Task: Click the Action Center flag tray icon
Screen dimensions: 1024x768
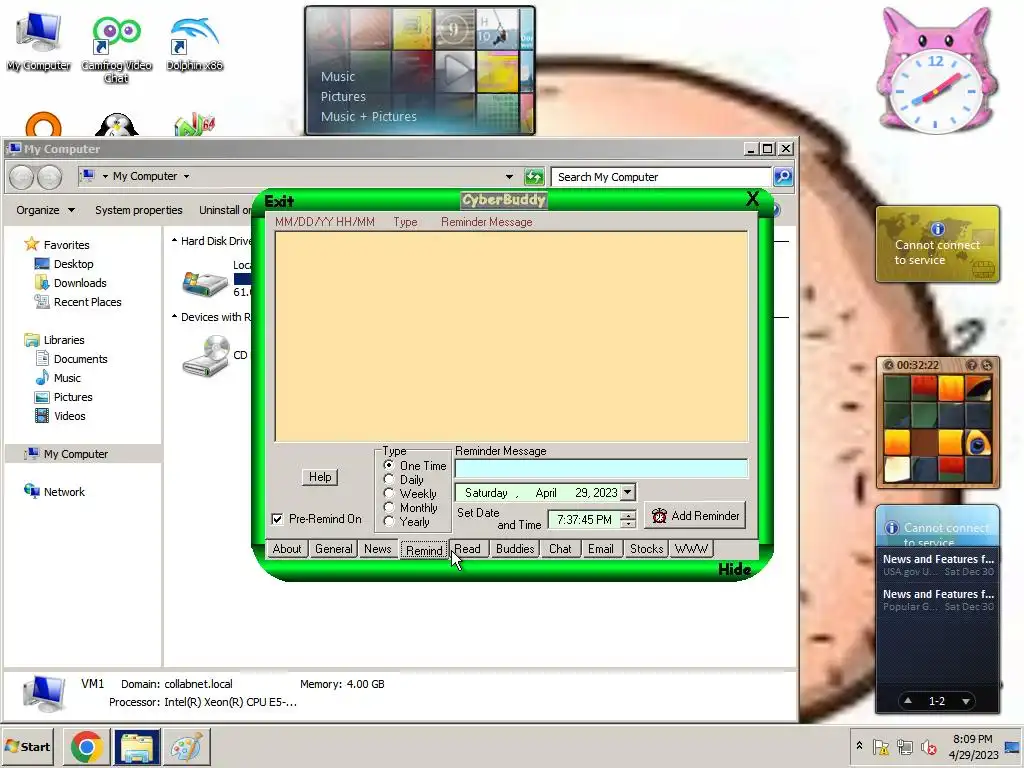Action: (x=880, y=747)
